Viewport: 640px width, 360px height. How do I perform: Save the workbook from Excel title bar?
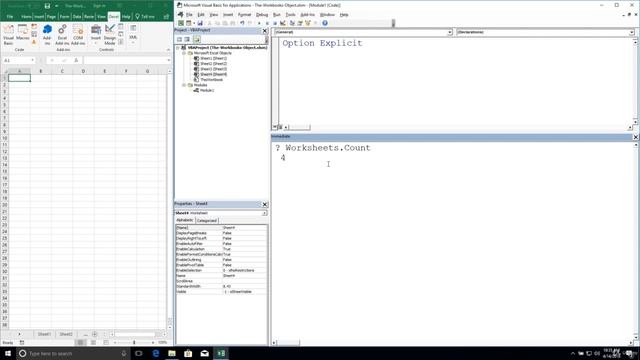(x=47, y=6)
